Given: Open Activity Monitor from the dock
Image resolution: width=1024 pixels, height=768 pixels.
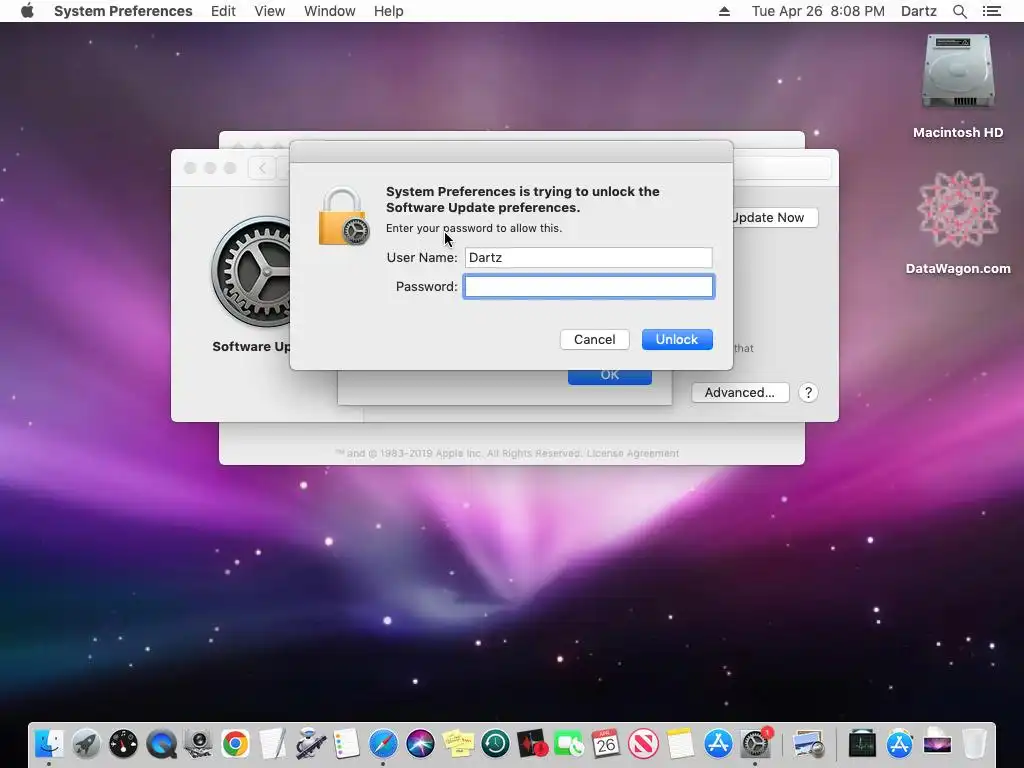Looking at the screenshot, I should [x=862, y=743].
